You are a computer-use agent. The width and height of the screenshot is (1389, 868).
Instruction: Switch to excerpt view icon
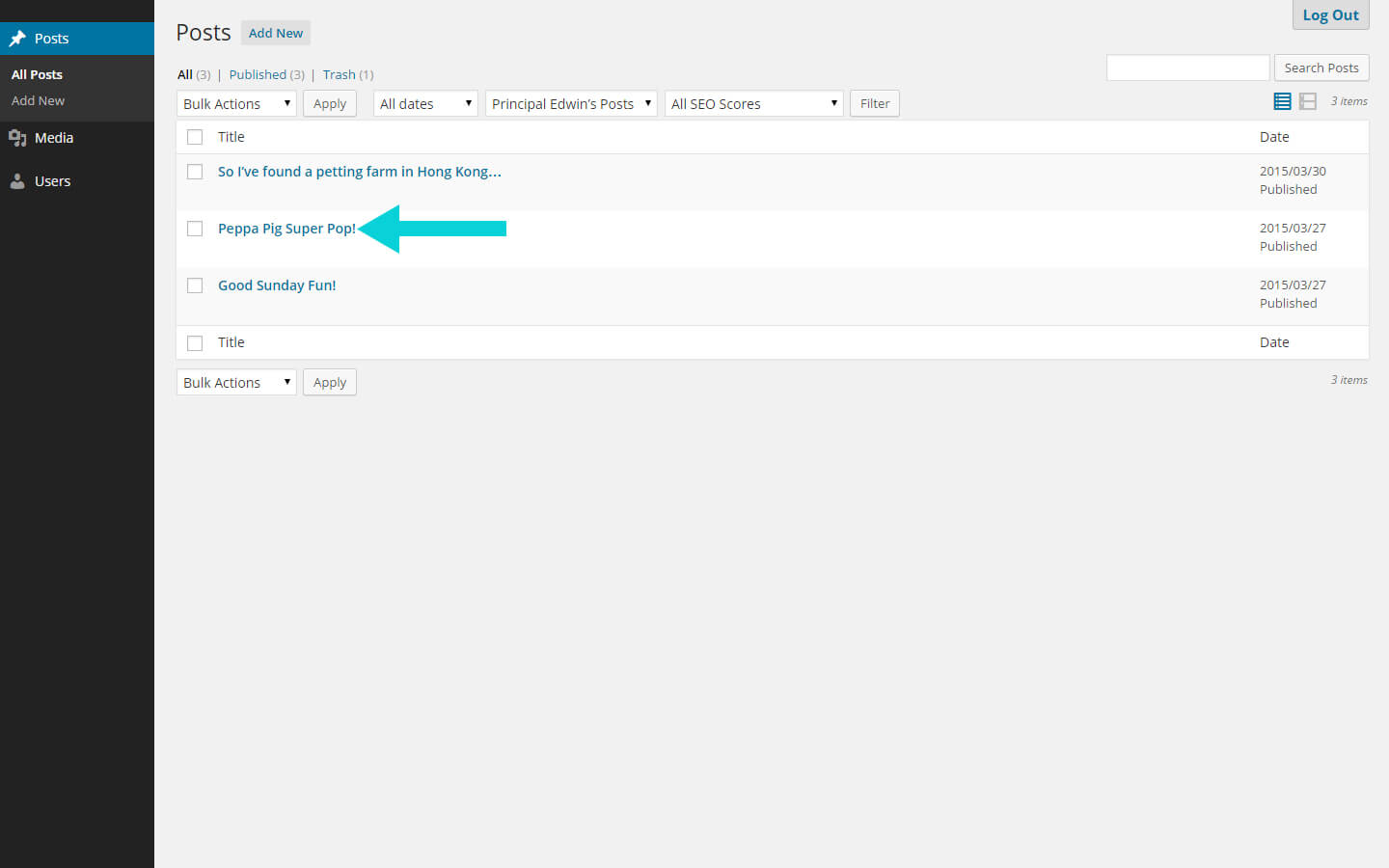click(x=1308, y=101)
